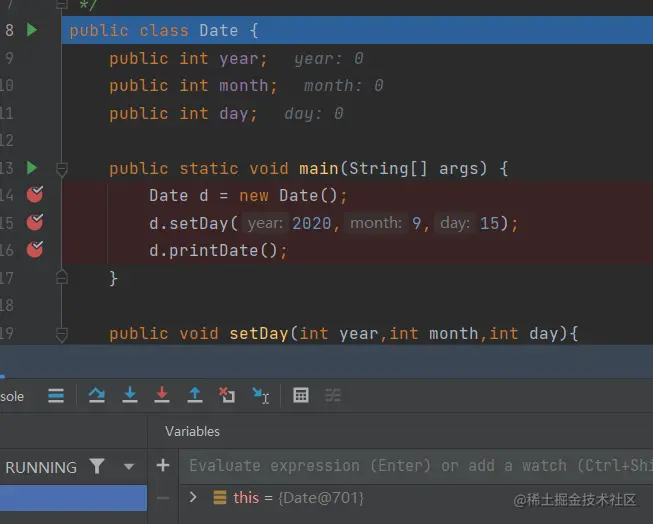Click the class name 'Date' on line 8
This screenshot has width=653, height=524.
point(219,30)
